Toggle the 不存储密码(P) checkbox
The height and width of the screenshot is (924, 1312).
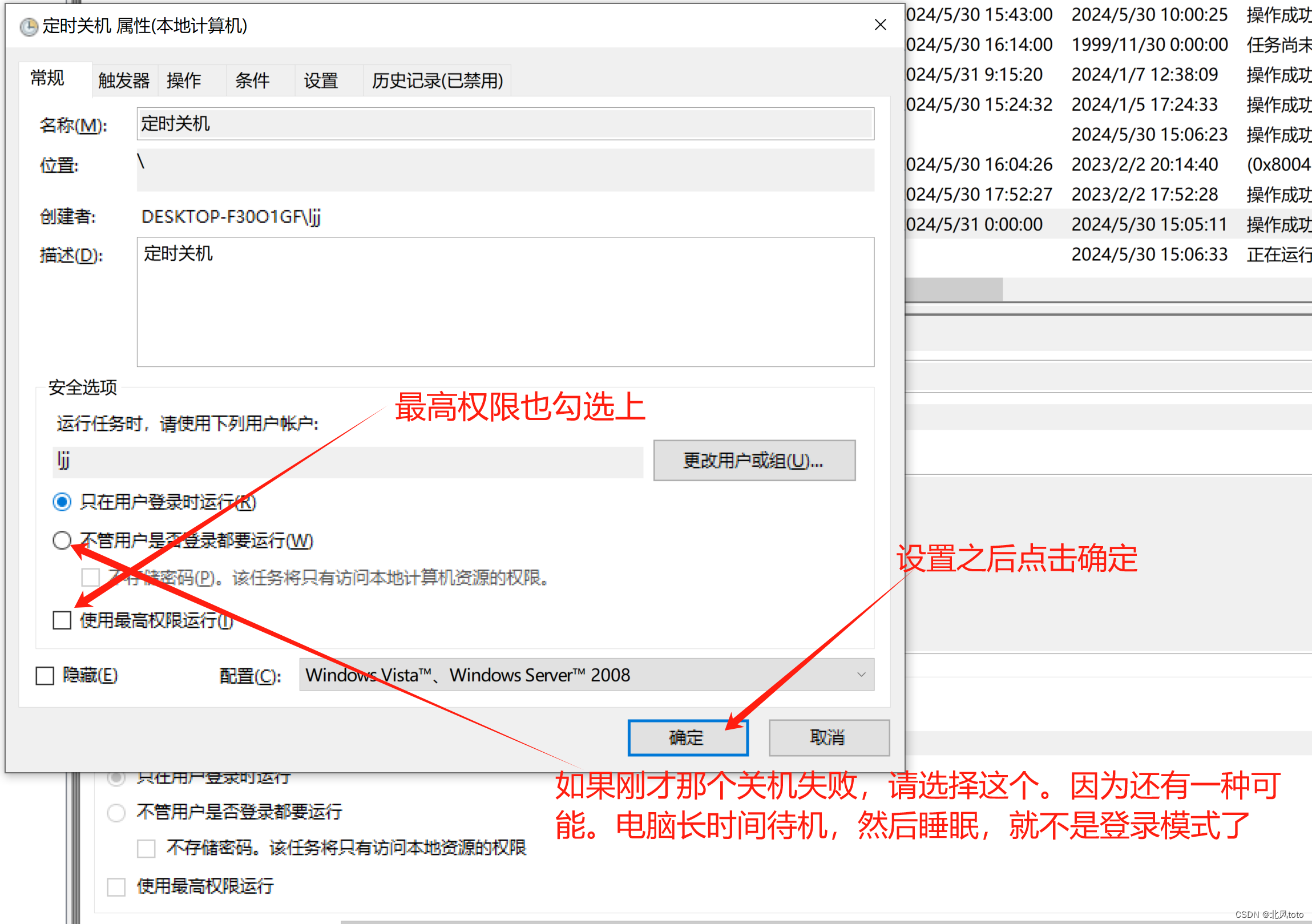tap(90, 577)
